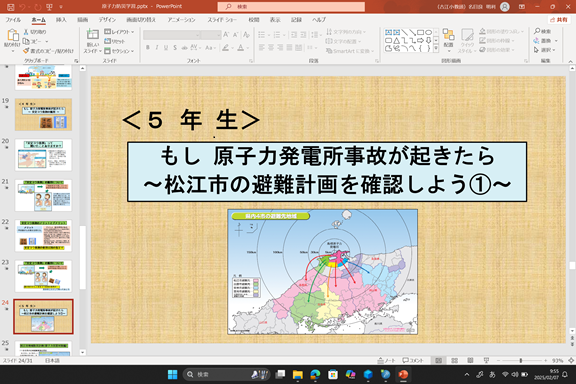Click the Redo icon

coord(37,7)
